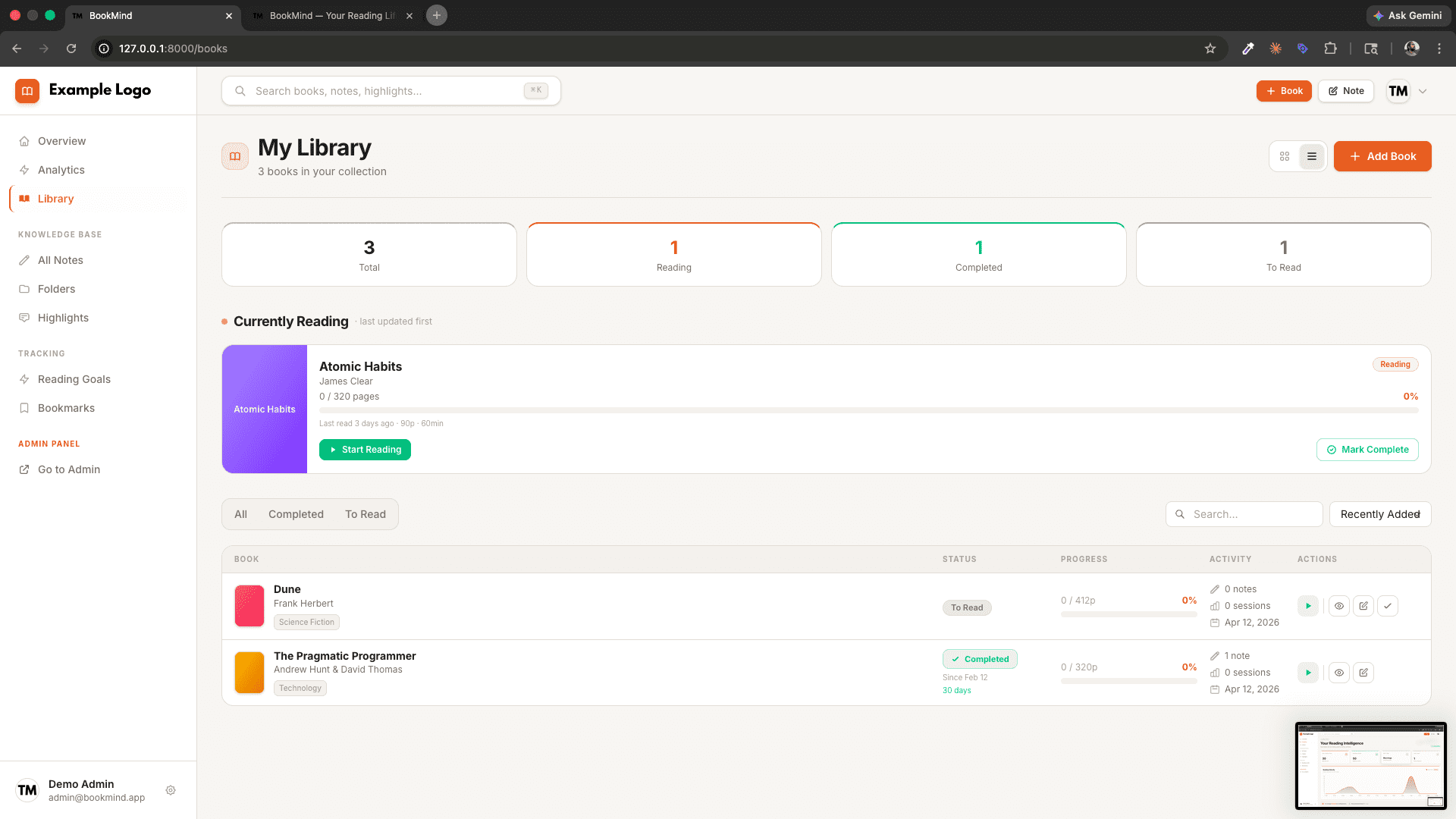
Task: Select the Completed filter tab
Action: click(x=296, y=514)
